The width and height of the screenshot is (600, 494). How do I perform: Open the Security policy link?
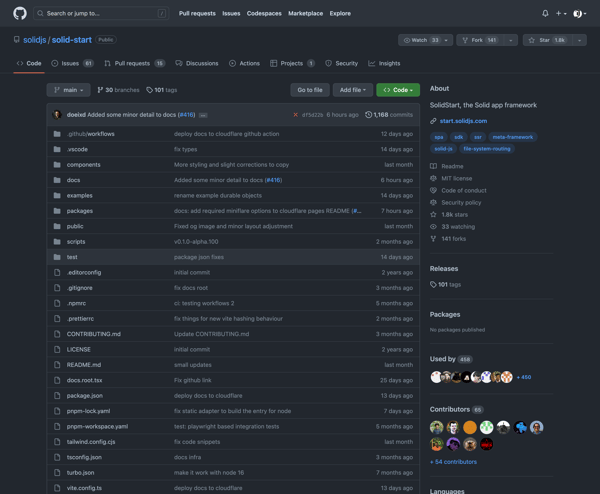[x=461, y=202]
